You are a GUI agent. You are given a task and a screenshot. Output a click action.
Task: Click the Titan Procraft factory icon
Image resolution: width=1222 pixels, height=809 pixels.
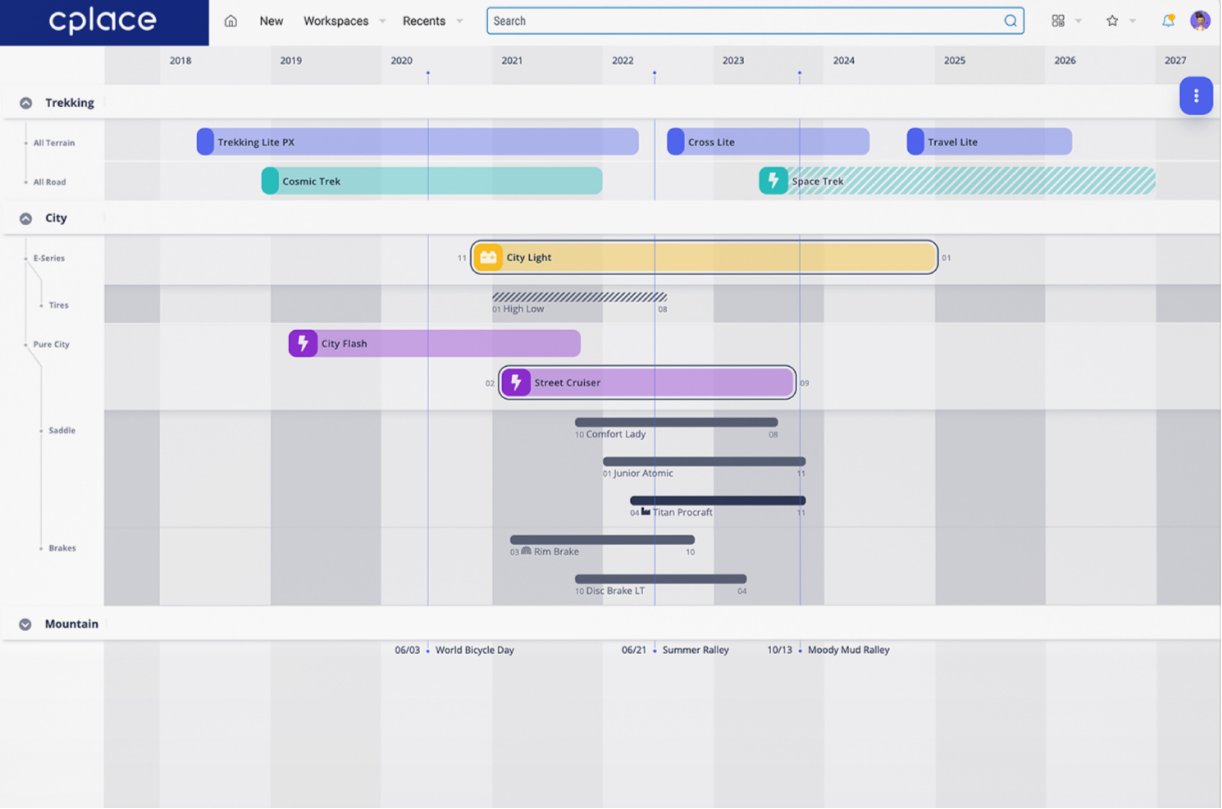646,512
